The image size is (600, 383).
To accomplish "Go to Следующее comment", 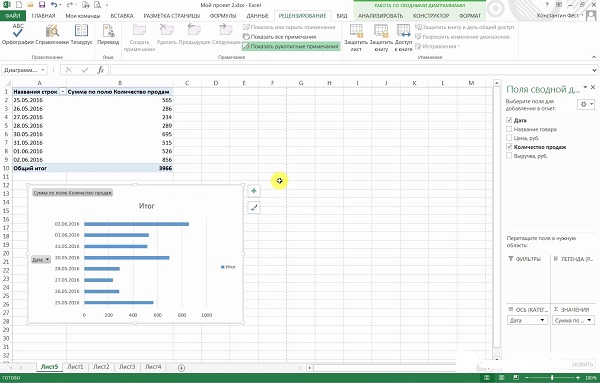I will tap(226, 29).
